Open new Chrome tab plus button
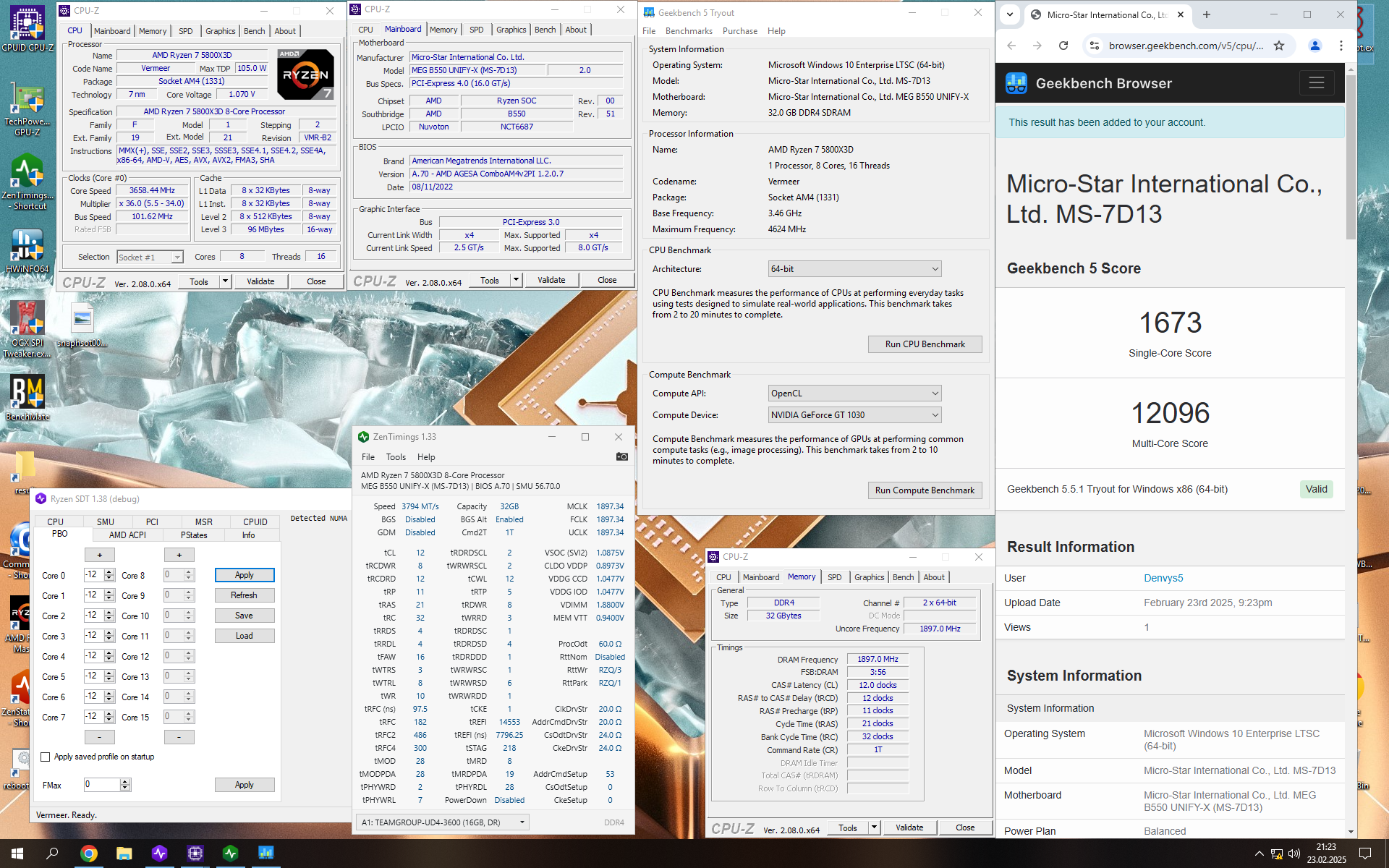1389x868 pixels. point(1206,14)
